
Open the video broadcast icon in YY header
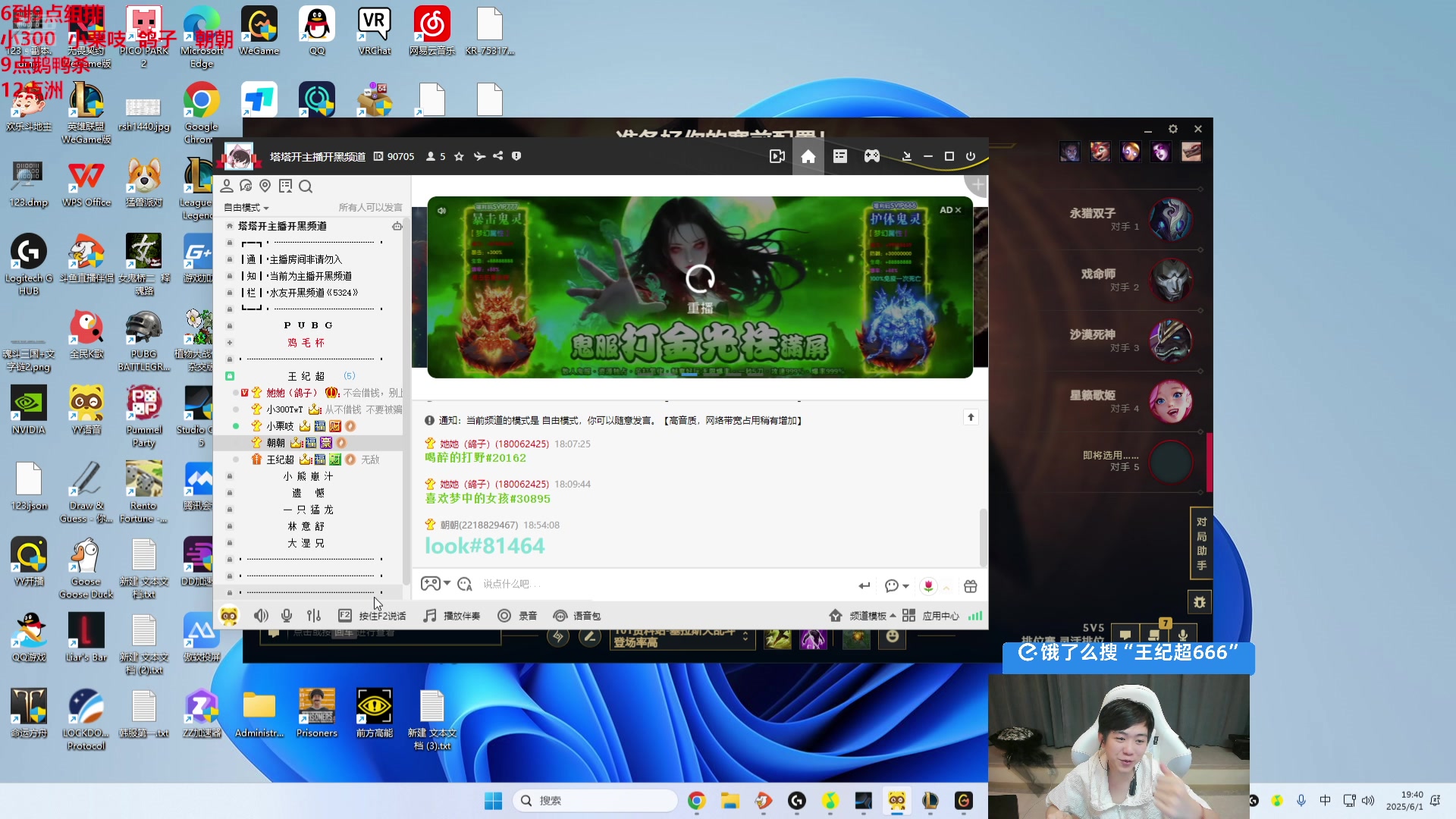[777, 156]
